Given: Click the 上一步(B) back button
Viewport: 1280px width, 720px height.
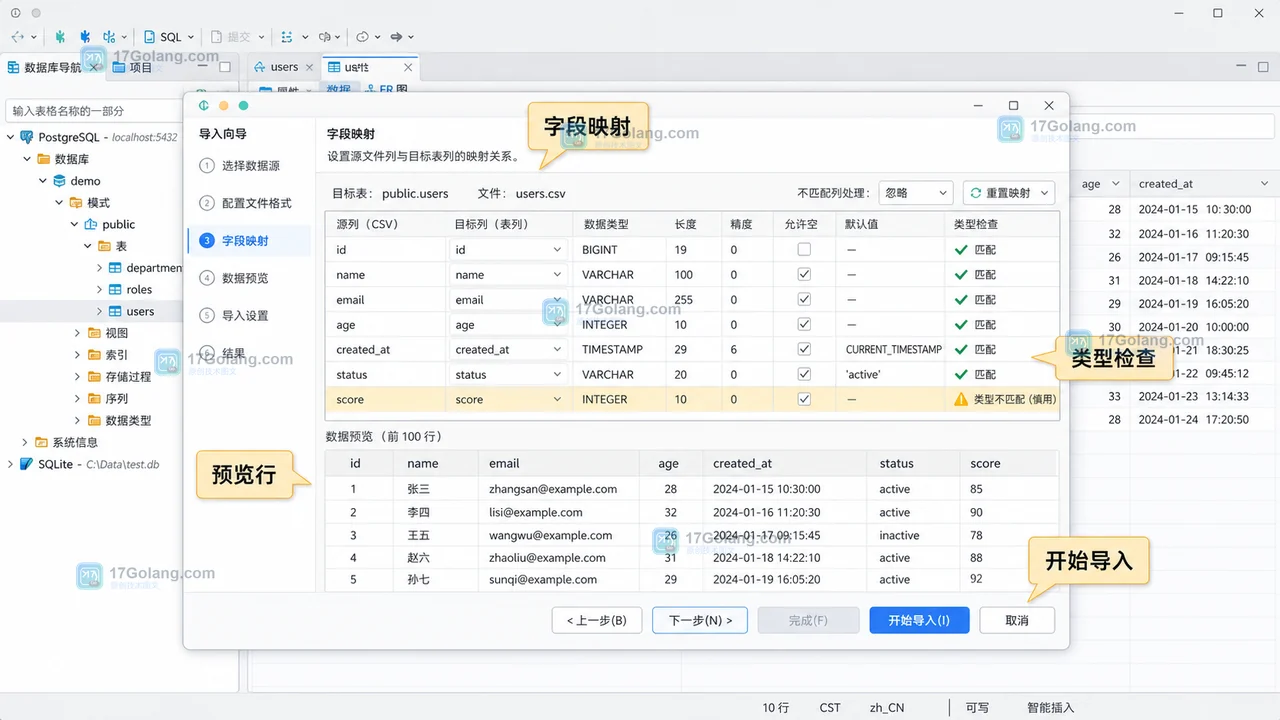Looking at the screenshot, I should [596, 620].
